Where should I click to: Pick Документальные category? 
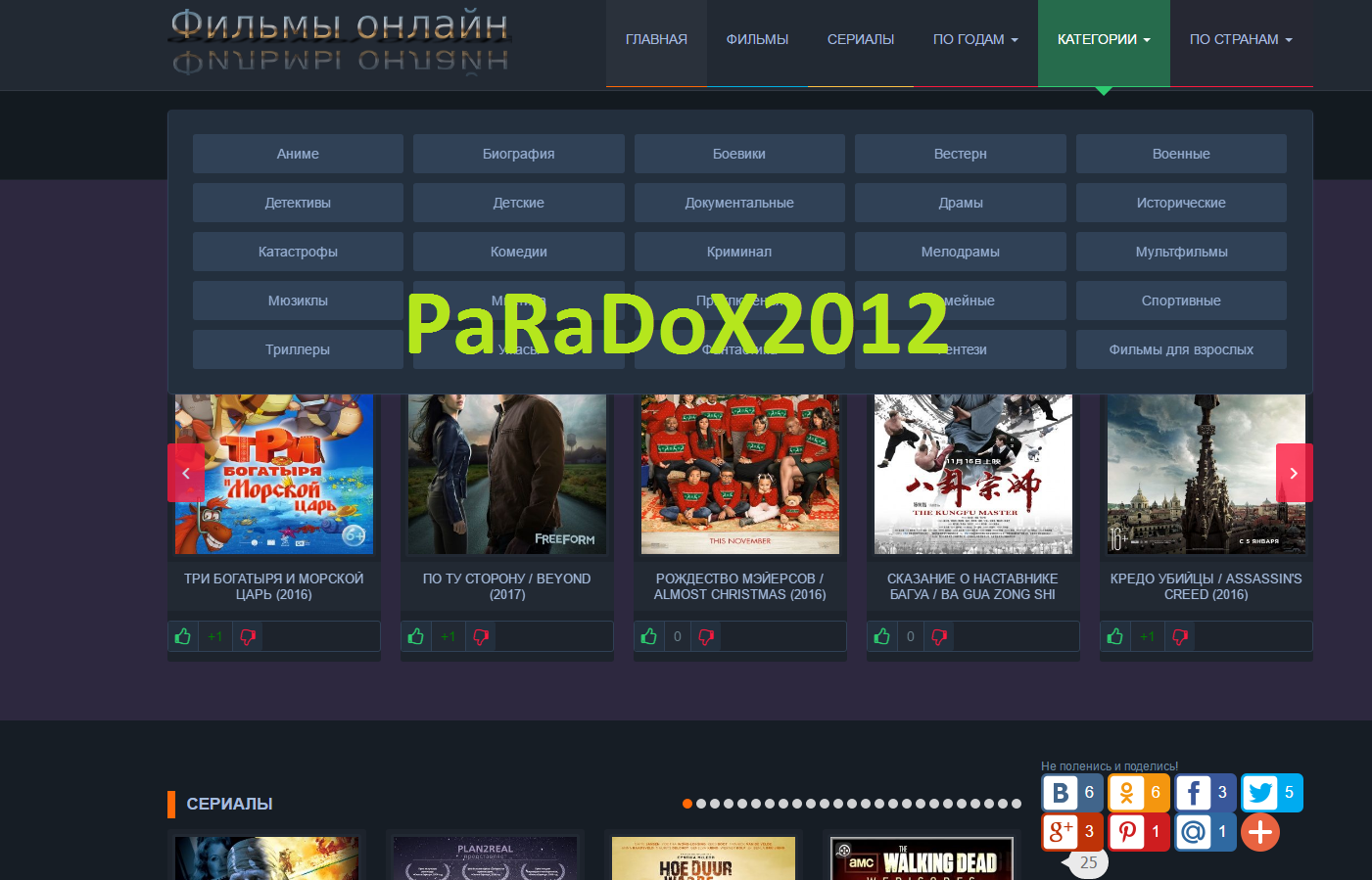[x=739, y=203]
